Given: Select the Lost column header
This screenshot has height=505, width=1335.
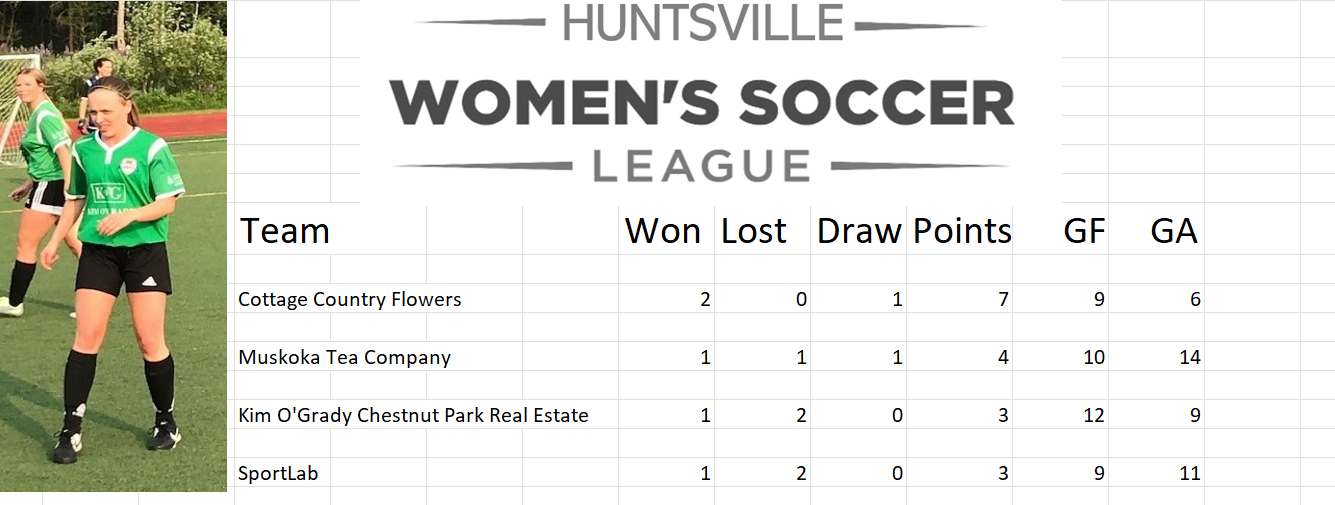Looking at the screenshot, I should click(754, 231).
